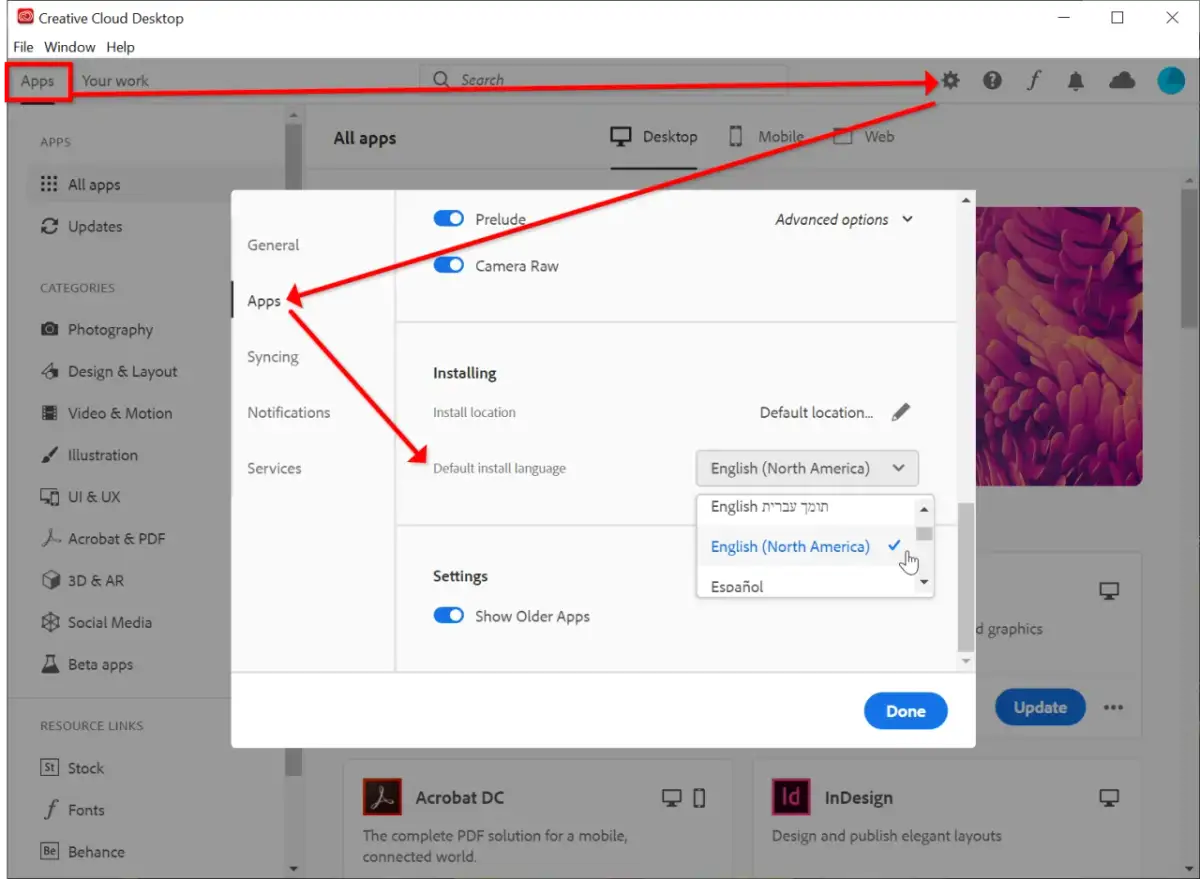Screen dimensions: 1200x879
Task: Disable the Prelude auto-update toggle
Action: [x=449, y=219]
